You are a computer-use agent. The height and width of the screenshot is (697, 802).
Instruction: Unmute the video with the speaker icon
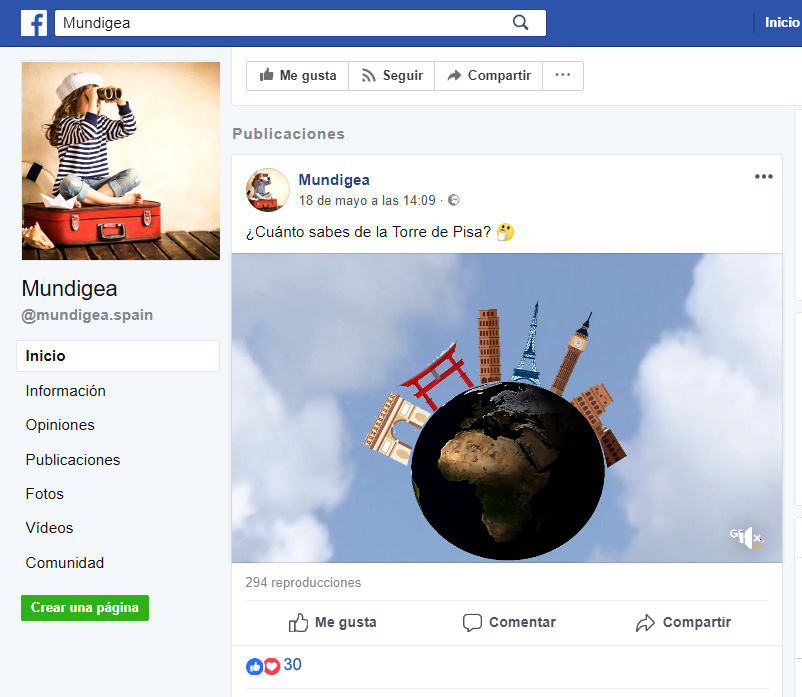point(749,538)
